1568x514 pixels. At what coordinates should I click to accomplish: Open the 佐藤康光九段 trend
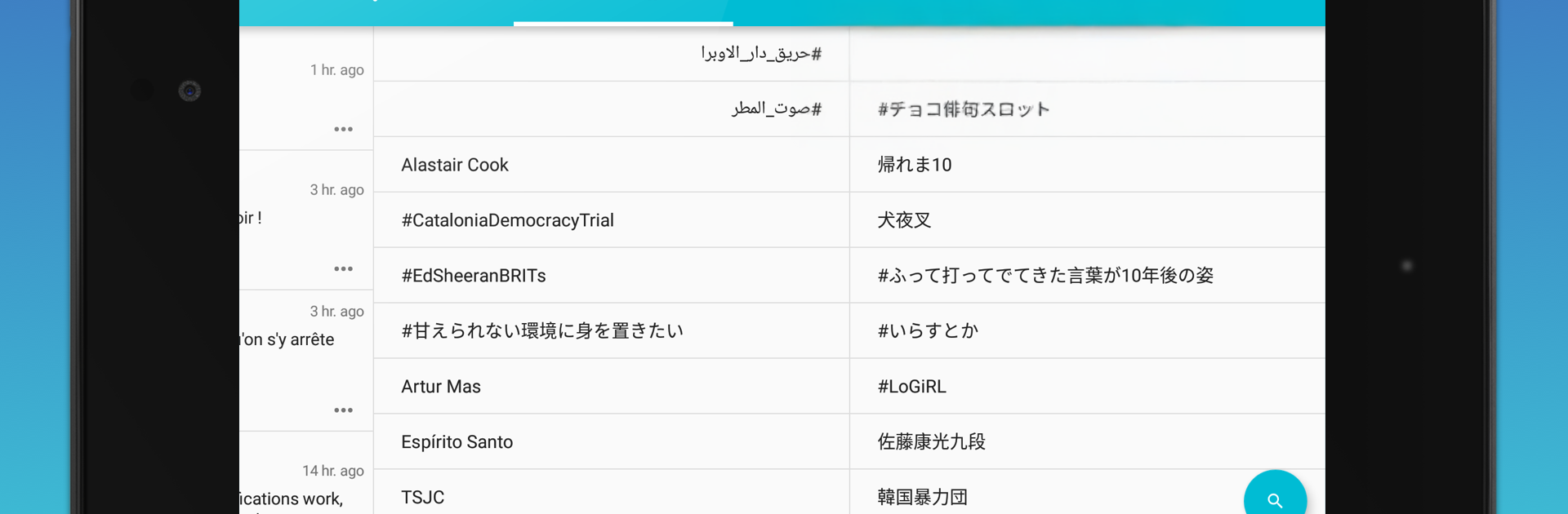pos(931,442)
